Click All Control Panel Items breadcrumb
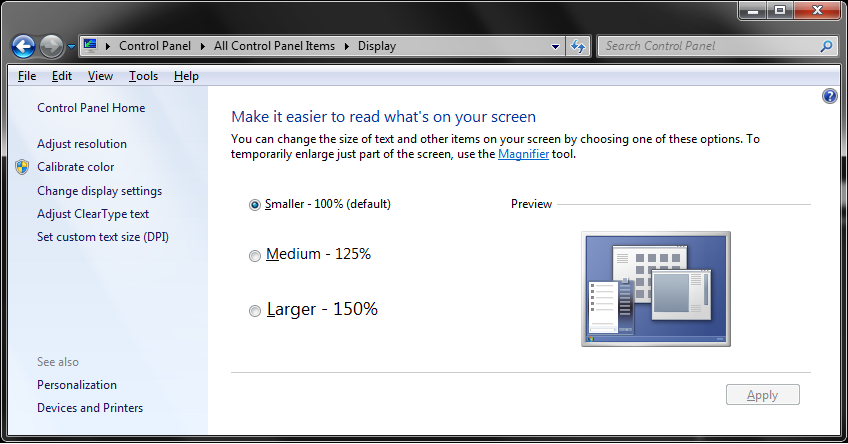The height and width of the screenshot is (444, 848). [274, 46]
